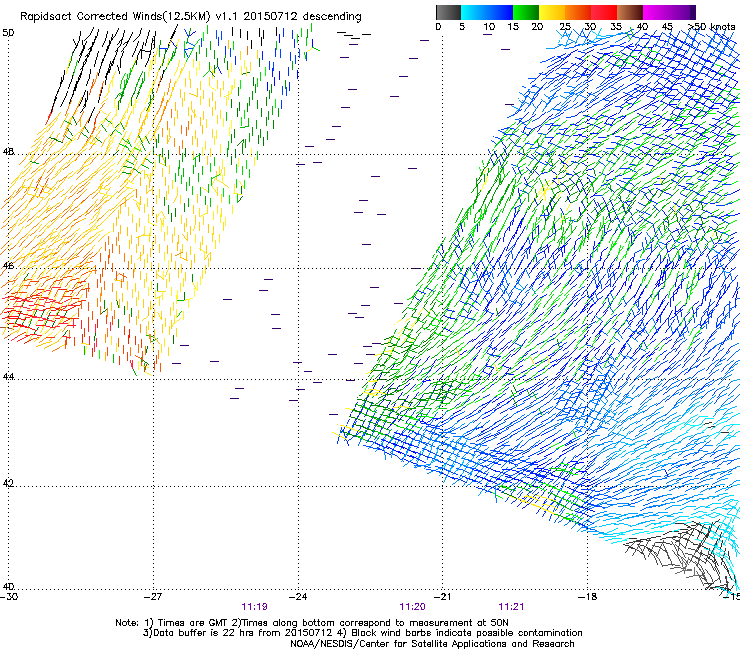Click the cyan 5-10 knots legend segment
The image size is (740, 650).
pyautogui.click(x=474, y=12)
